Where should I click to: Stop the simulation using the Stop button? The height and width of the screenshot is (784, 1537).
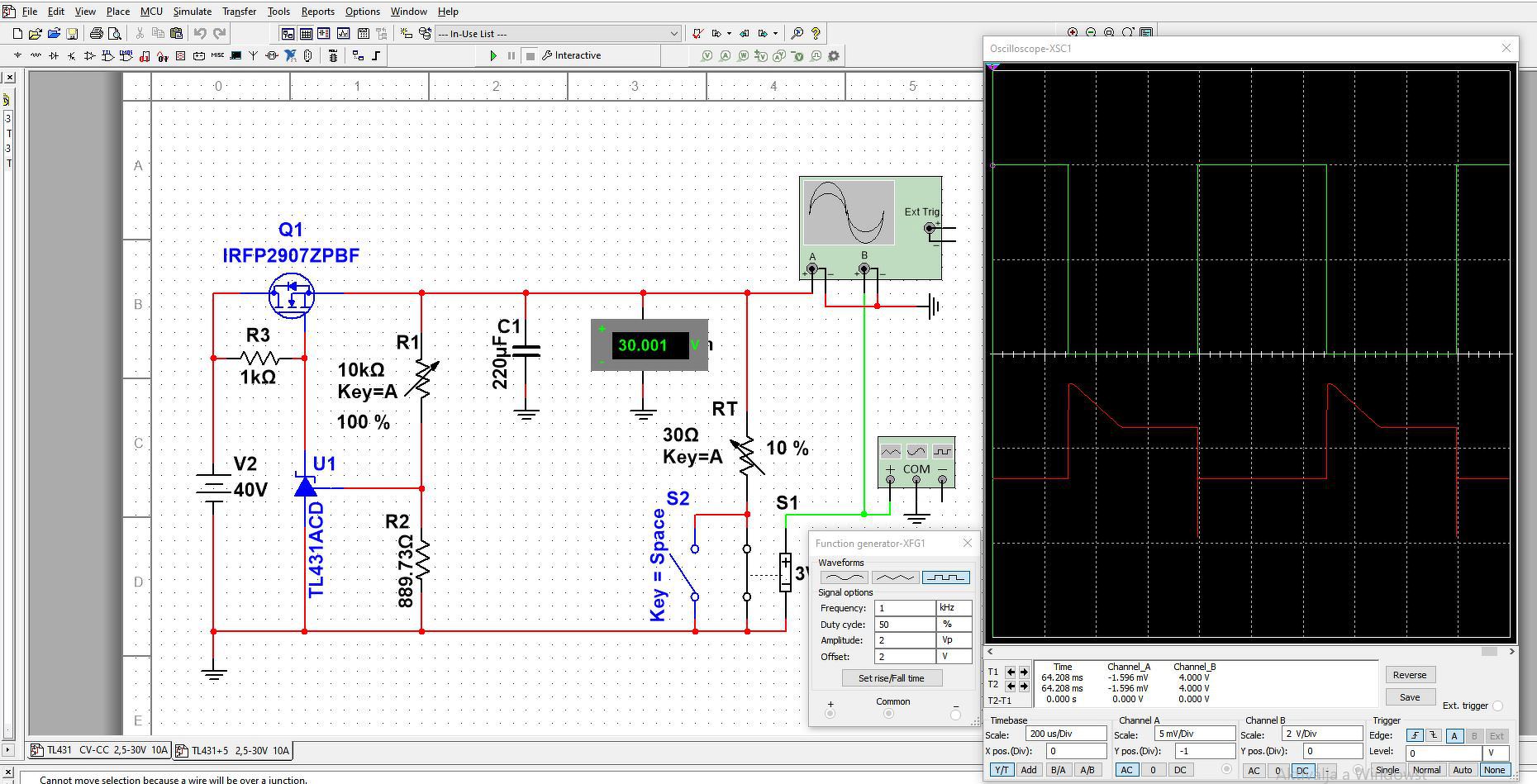tap(530, 55)
